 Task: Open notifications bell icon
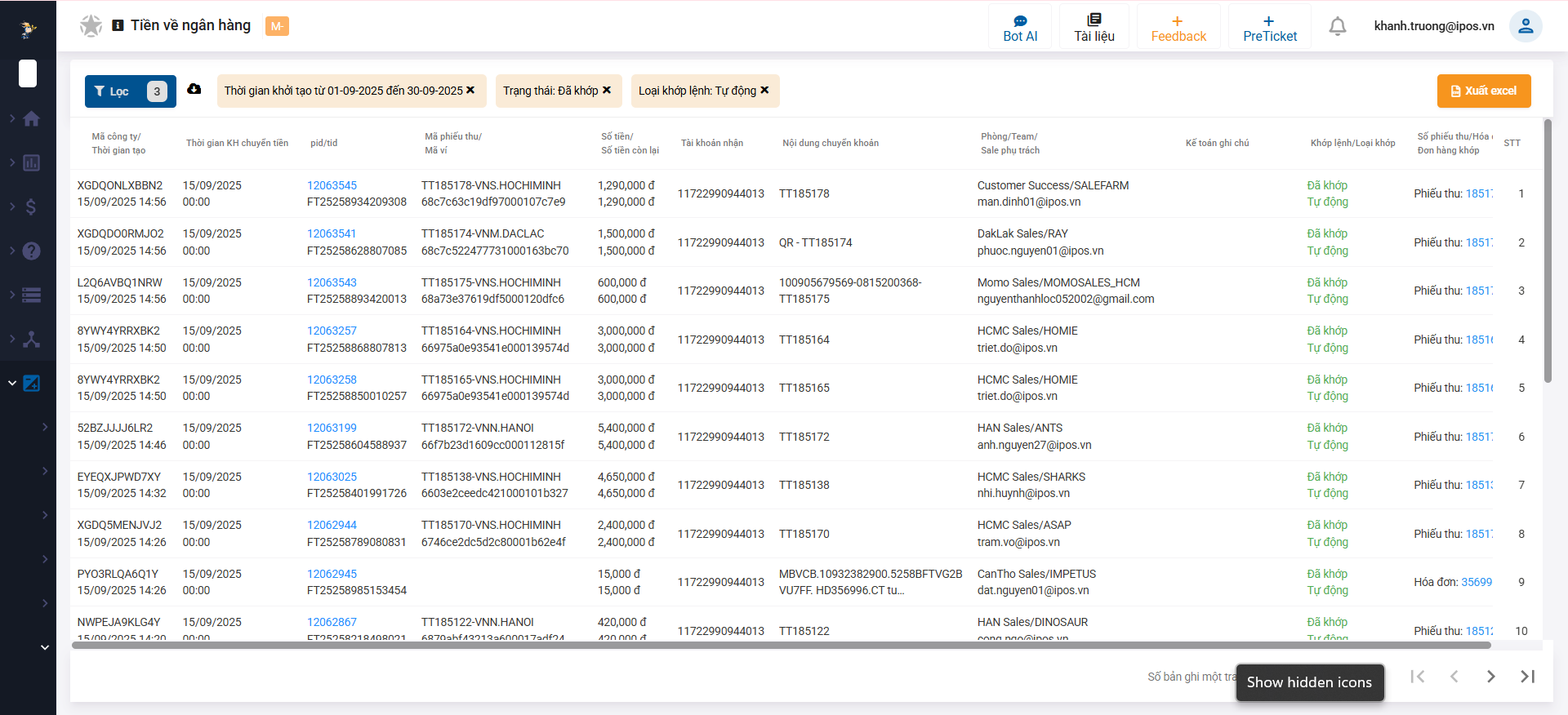pos(1338,27)
